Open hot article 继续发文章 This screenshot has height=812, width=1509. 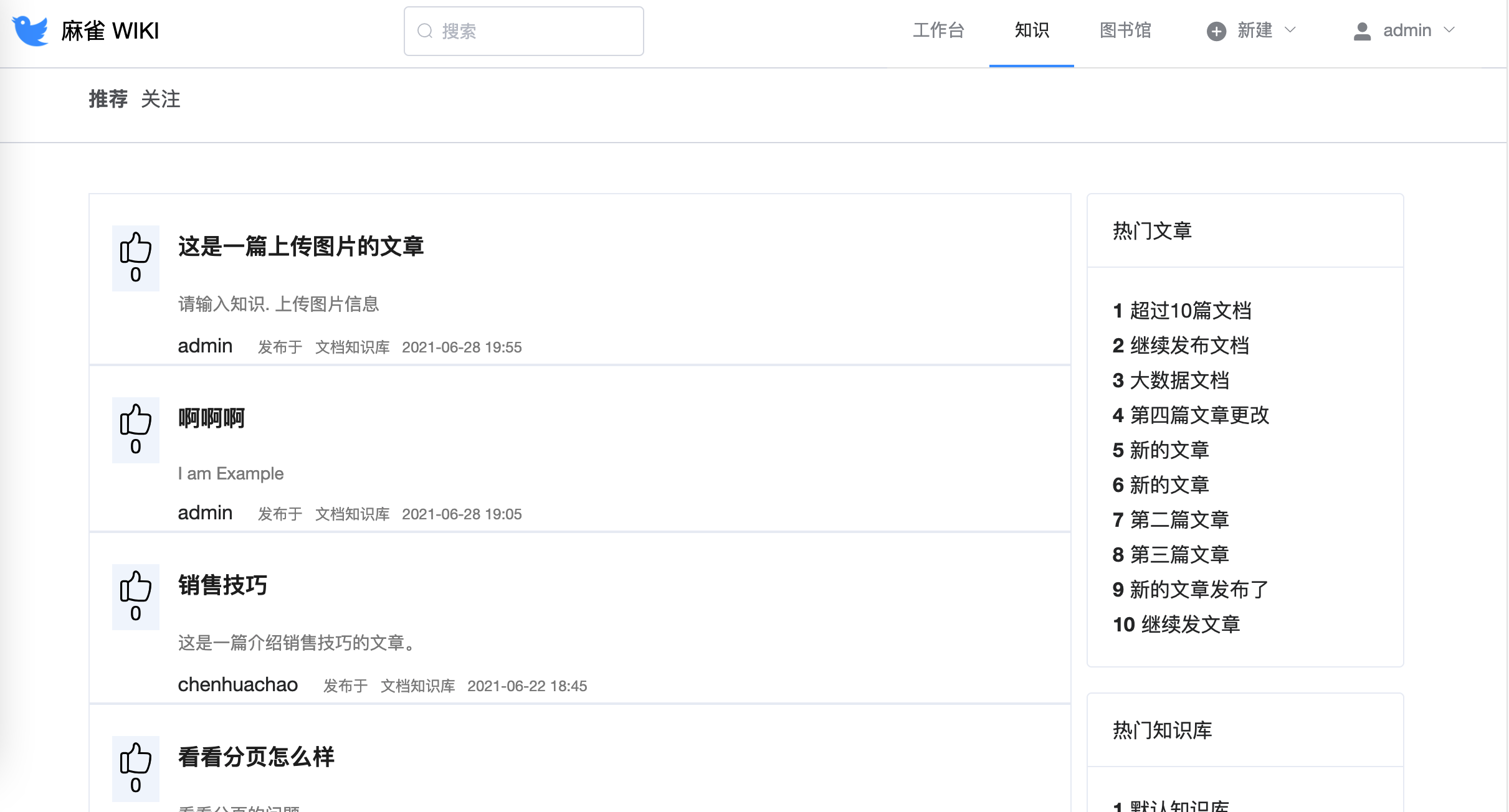1190,625
